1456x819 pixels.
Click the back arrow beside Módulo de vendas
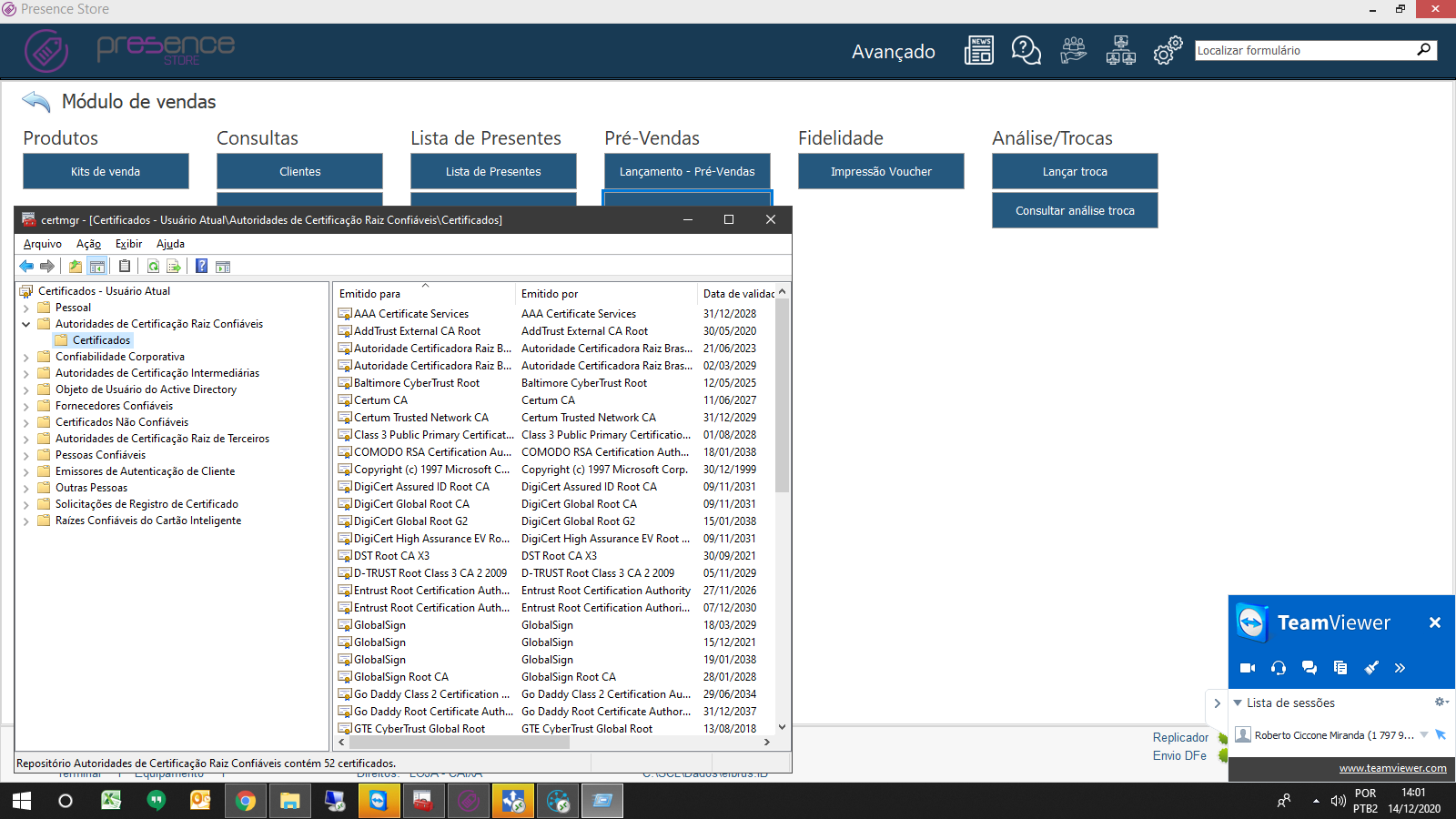point(35,101)
